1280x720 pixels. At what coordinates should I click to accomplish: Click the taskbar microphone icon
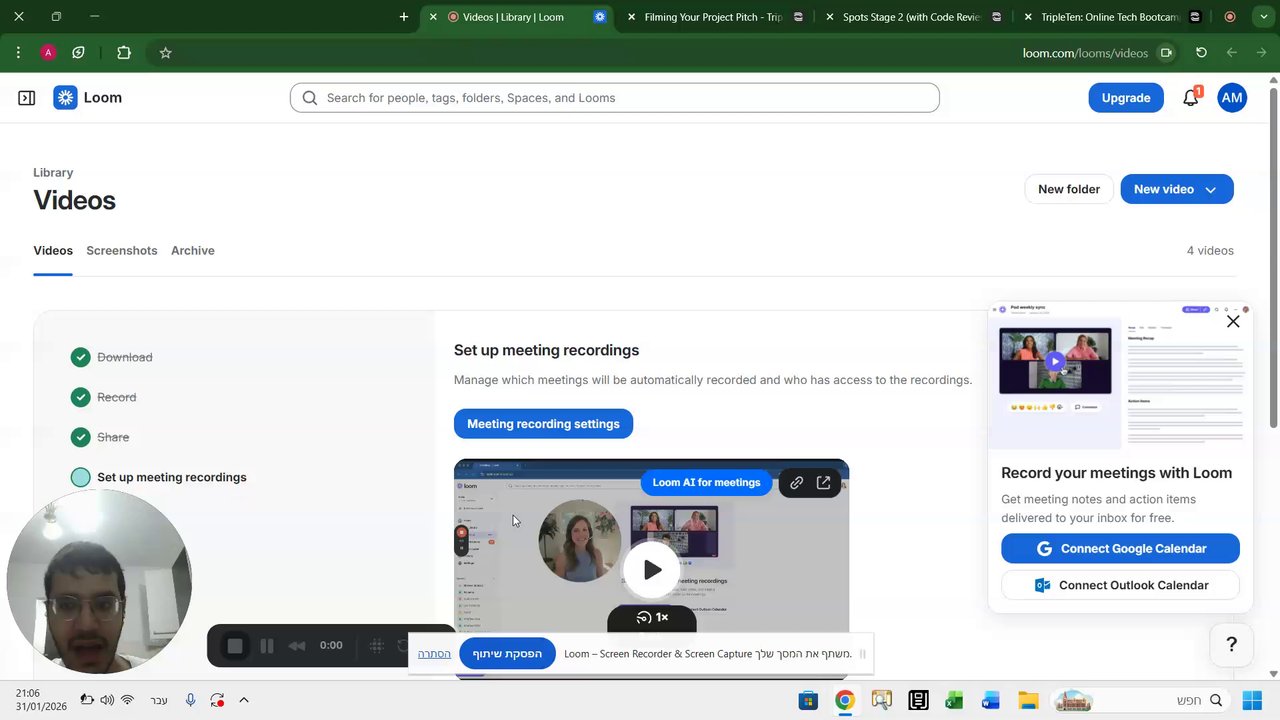tap(190, 701)
